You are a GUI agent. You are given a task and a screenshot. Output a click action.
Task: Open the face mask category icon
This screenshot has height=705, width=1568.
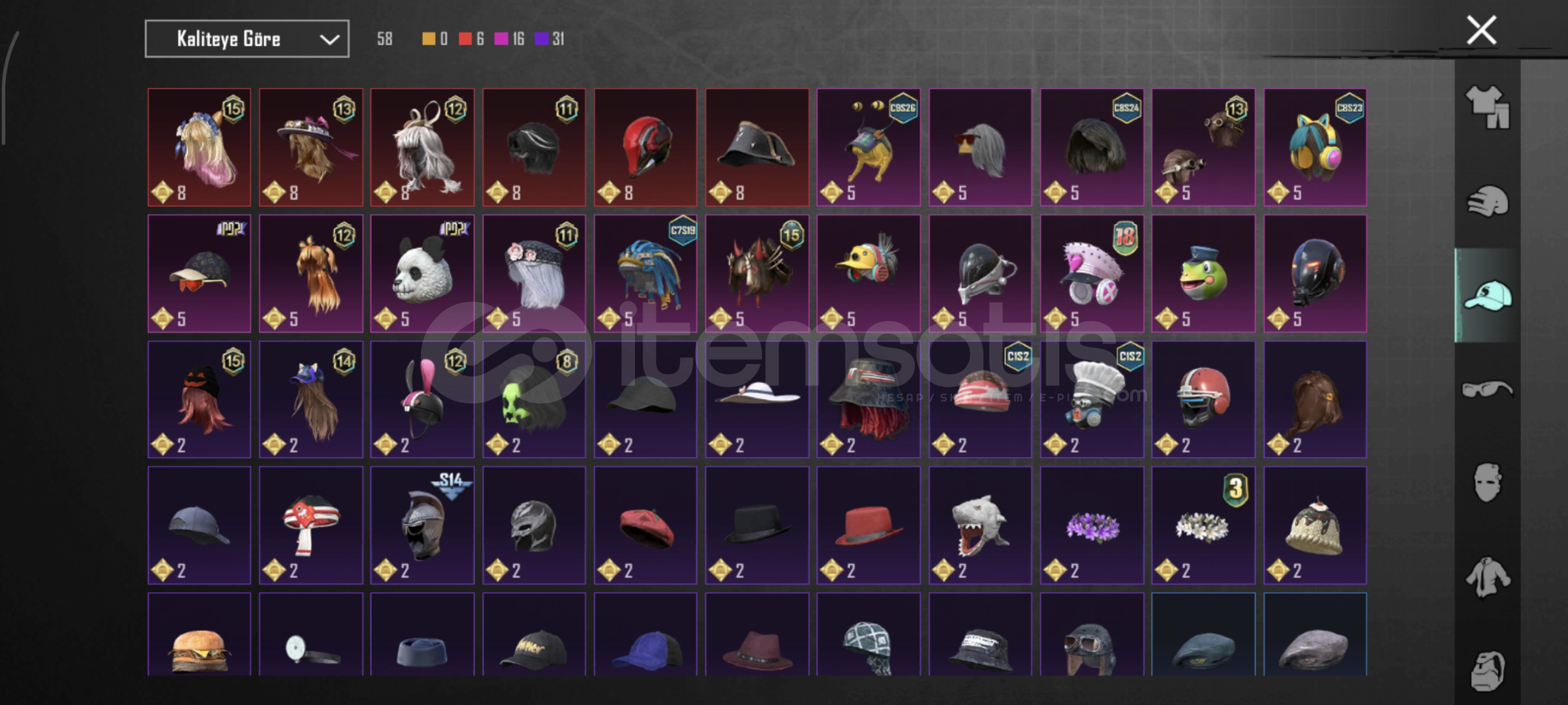(x=1488, y=482)
